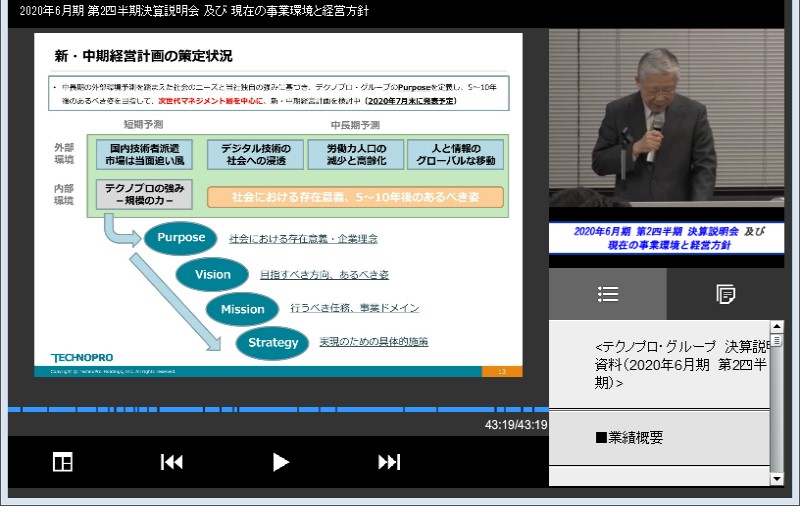The height and width of the screenshot is (506, 800).
Task: Click the chapter list scrollbar thumb
Action: 777,340
